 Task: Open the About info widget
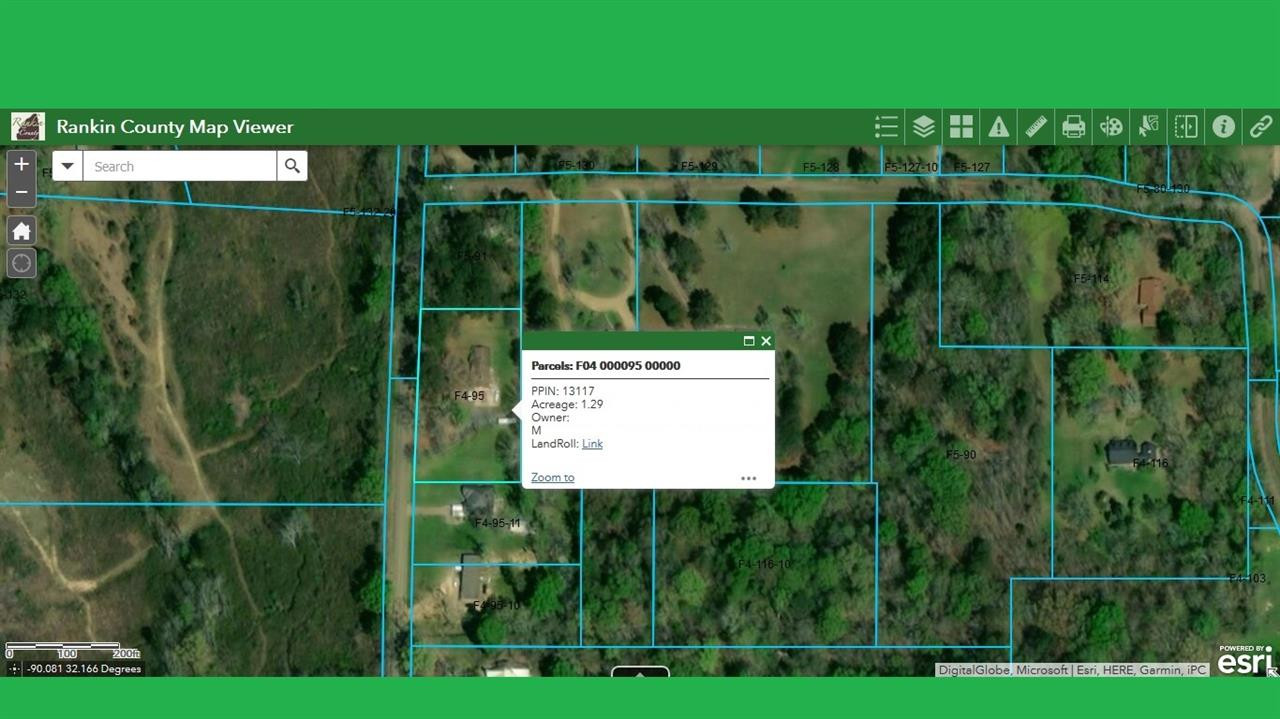pos(1223,127)
